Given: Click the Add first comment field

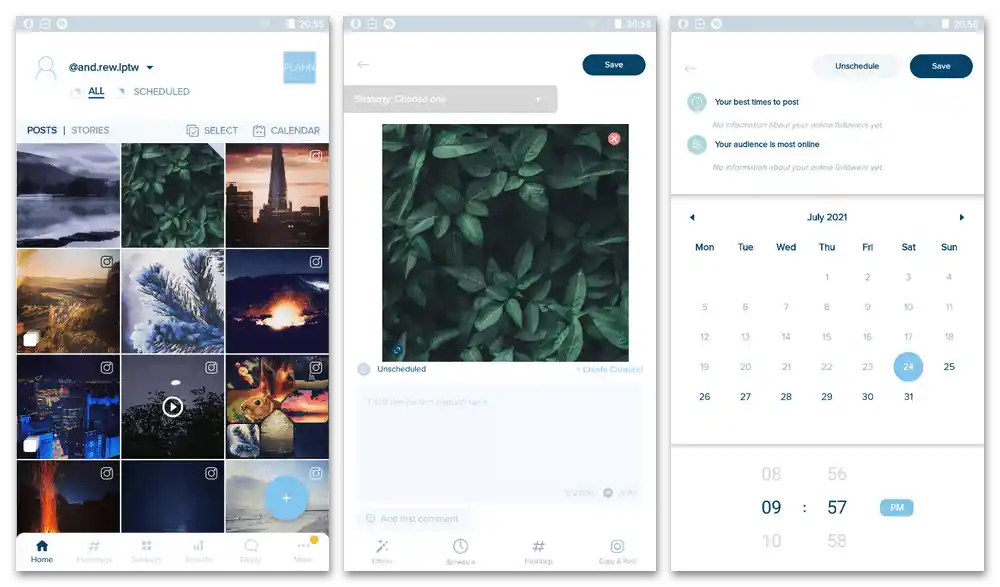Looking at the screenshot, I should coord(413,519).
